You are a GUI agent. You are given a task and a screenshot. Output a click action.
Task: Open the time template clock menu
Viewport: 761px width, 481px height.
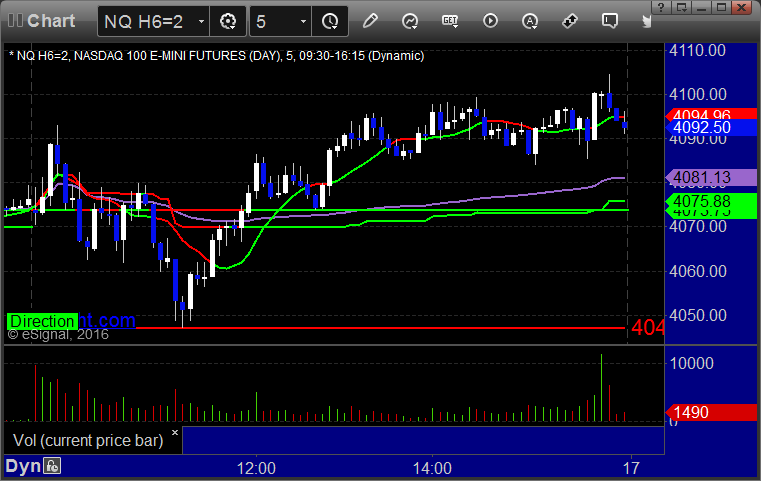pyautogui.click(x=330, y=21)
